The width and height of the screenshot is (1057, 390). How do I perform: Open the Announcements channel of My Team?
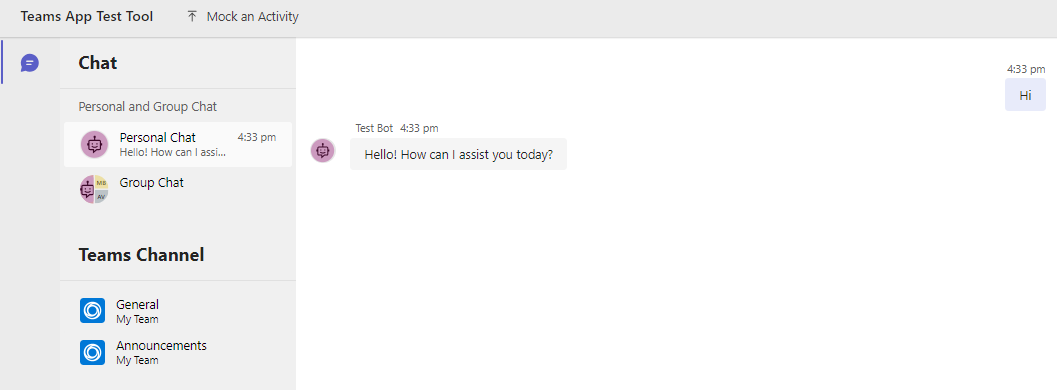pos(178,352)
